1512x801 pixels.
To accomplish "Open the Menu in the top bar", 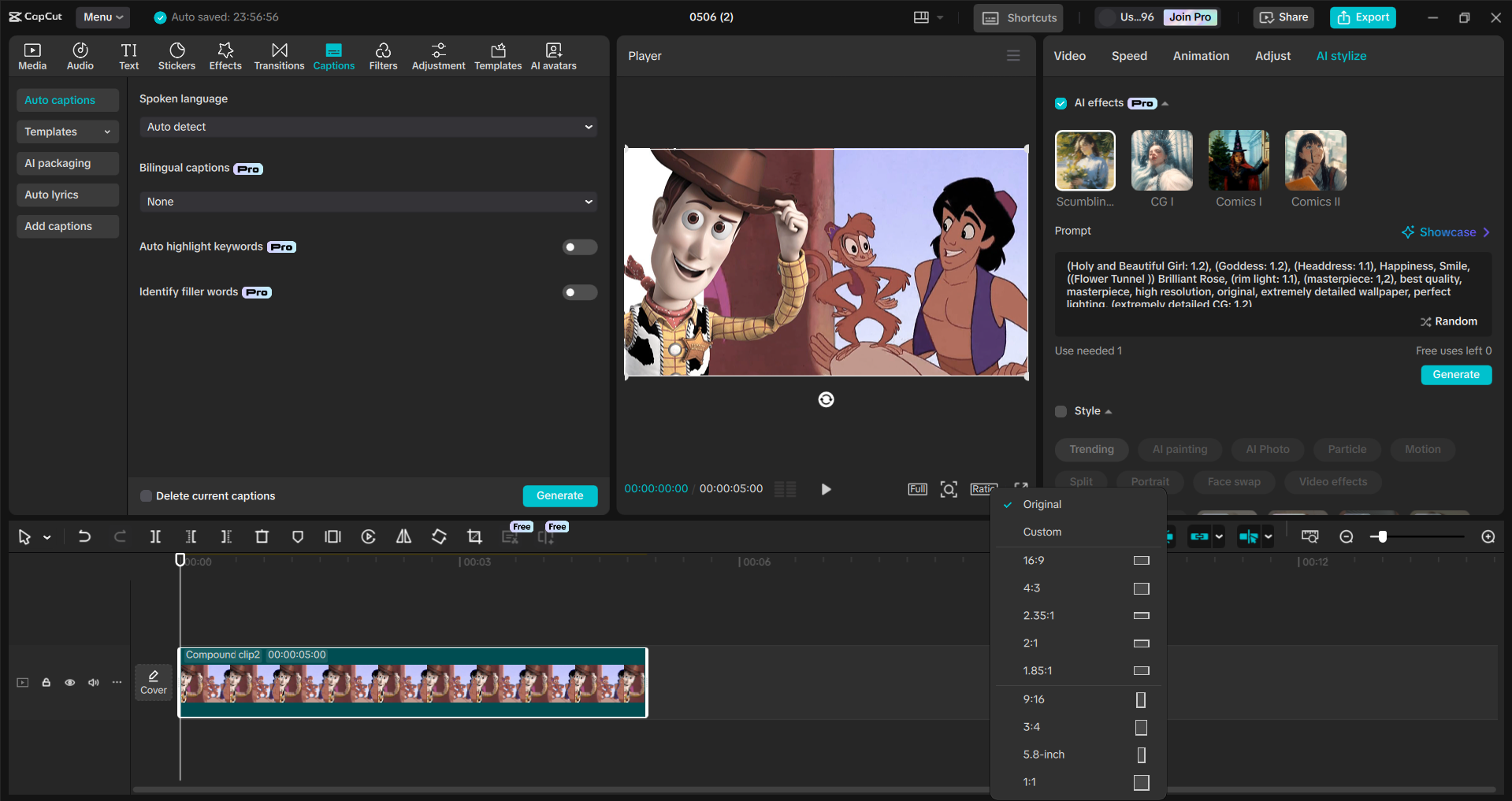I will [102, 17].
